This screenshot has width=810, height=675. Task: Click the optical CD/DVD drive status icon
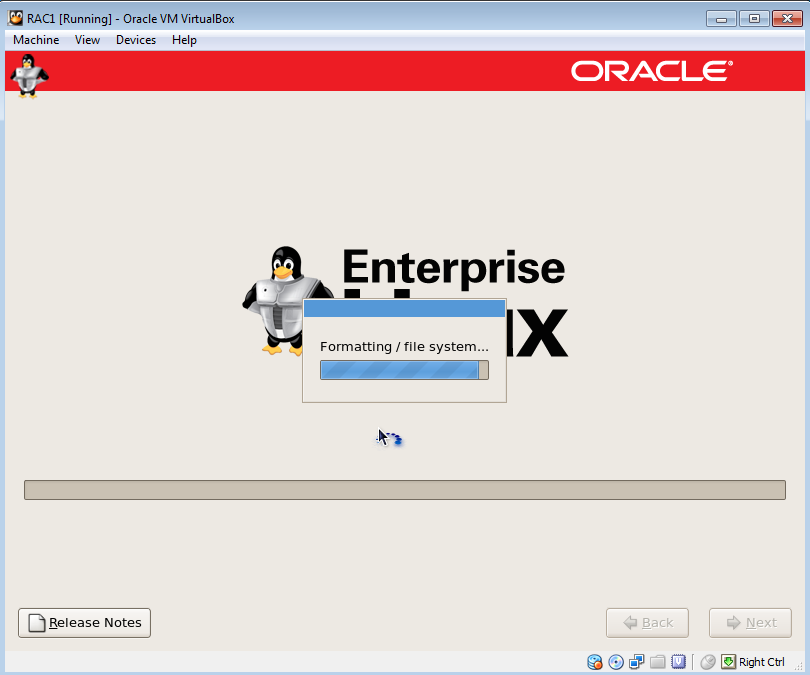pos(616,662)
